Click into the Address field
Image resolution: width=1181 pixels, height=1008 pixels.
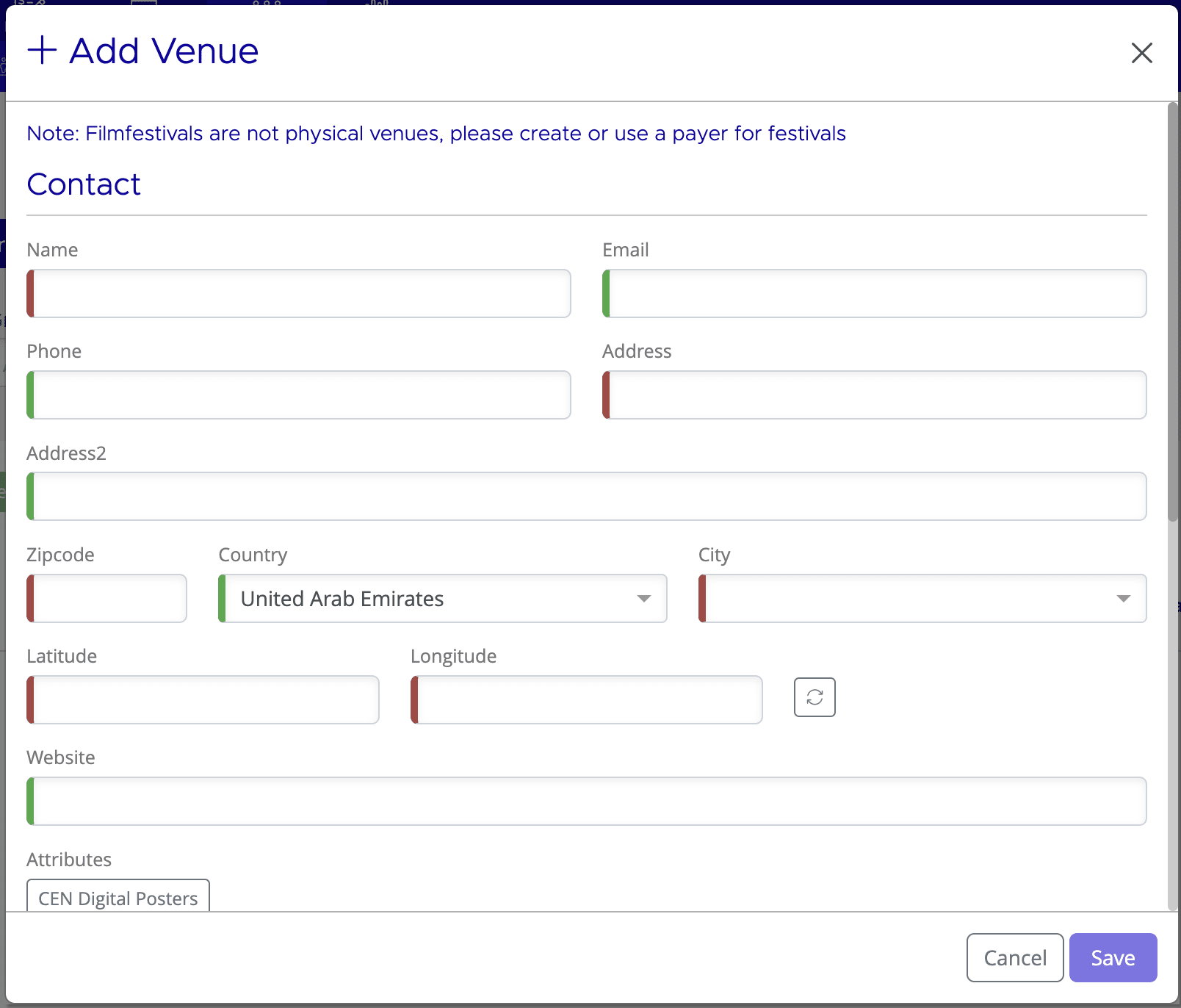click(x=874, y=395)
